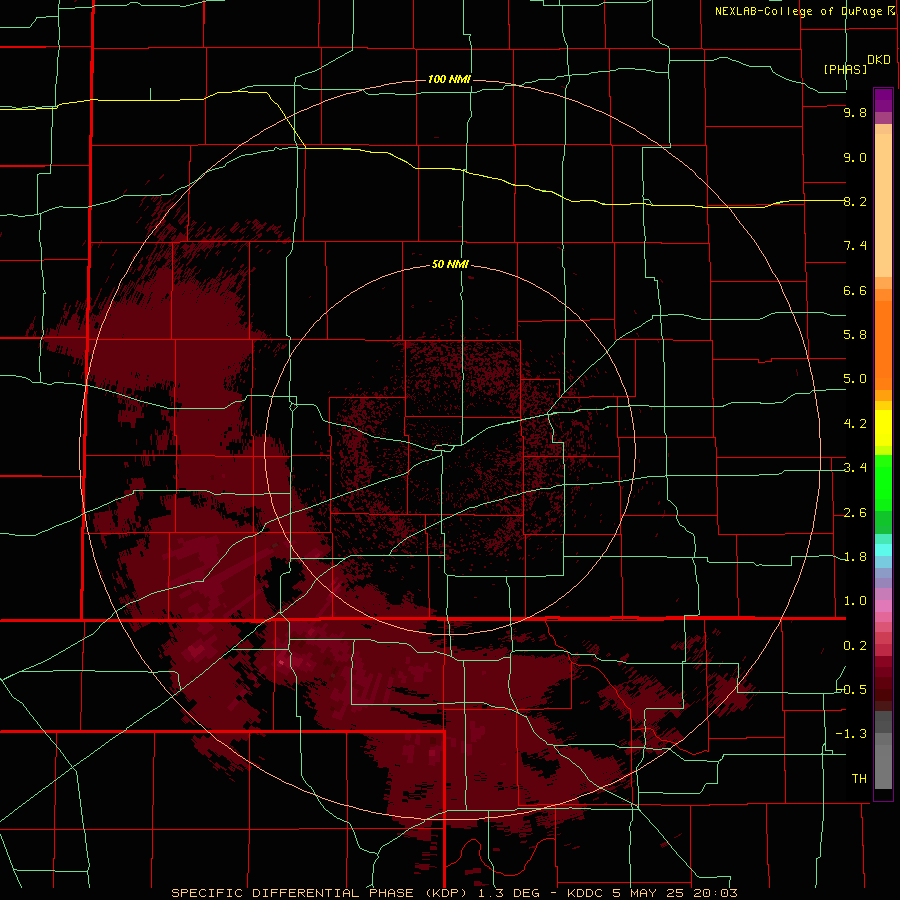Click the TH threshold label

click(x=859, y=779)
